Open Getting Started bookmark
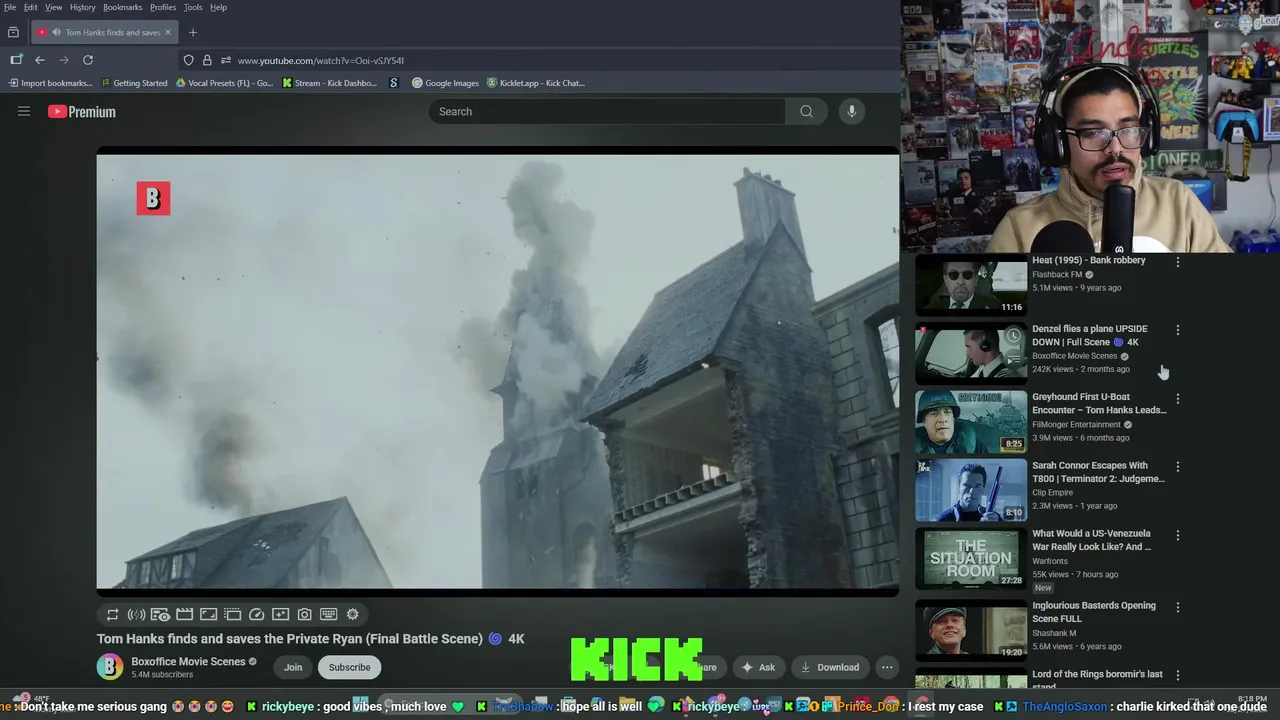 coord(134,83)
